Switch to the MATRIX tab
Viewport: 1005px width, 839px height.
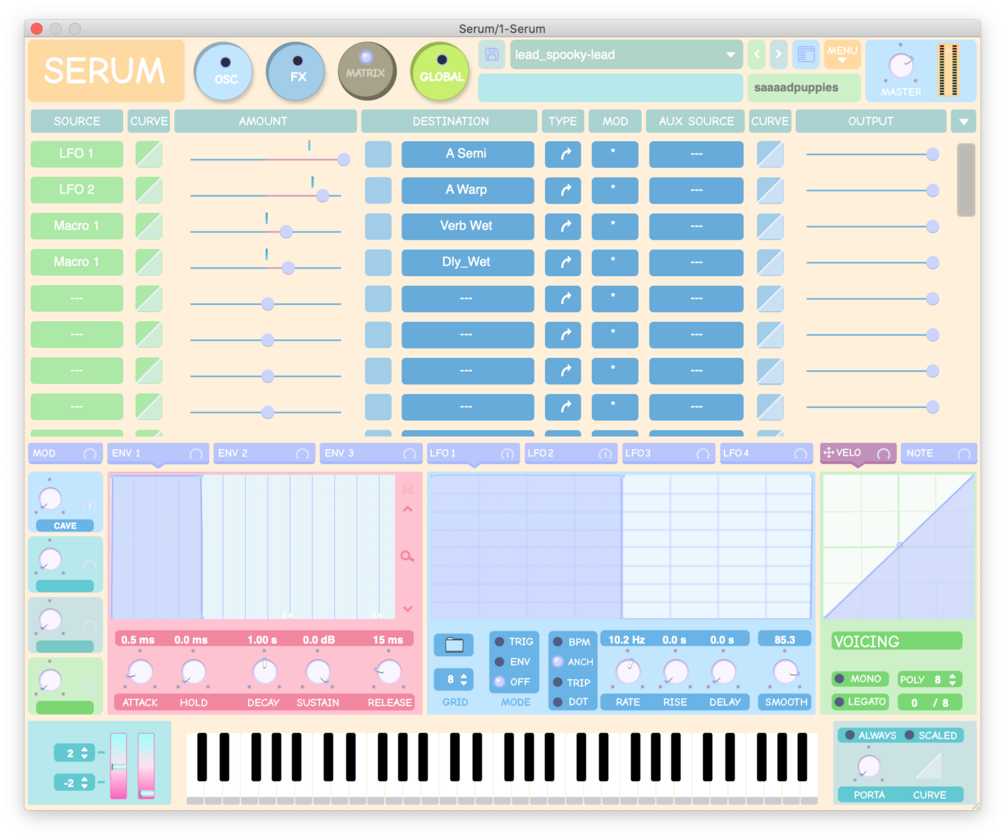[367, 72]
